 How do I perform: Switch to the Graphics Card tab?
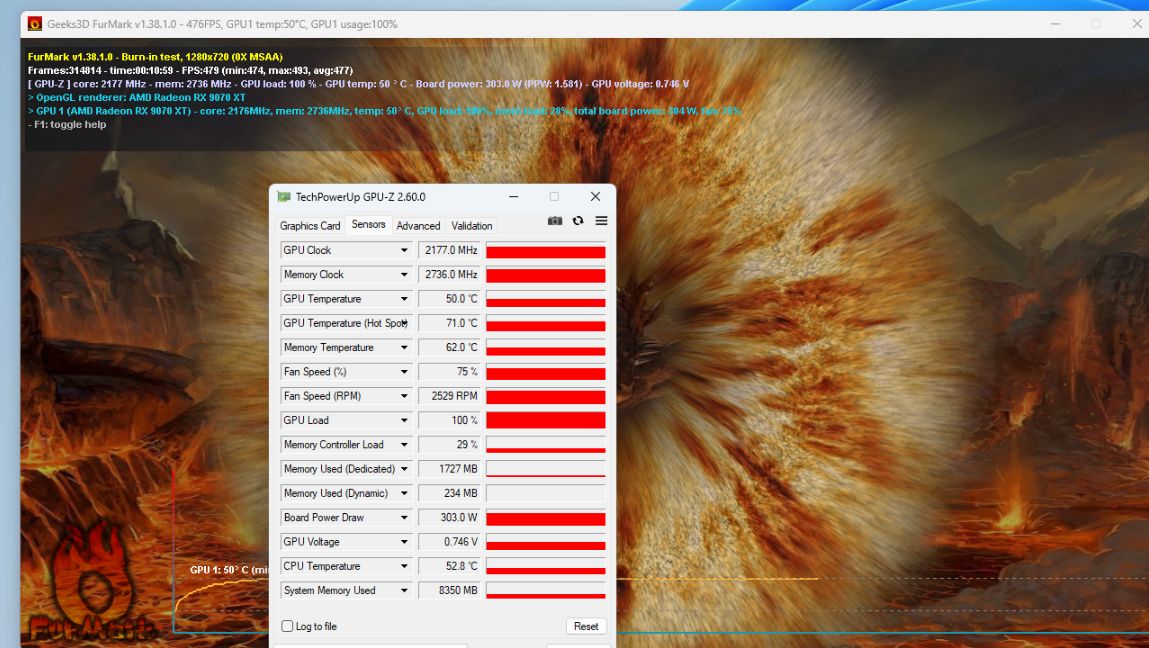pyautogui.click(x=310, y=226)
